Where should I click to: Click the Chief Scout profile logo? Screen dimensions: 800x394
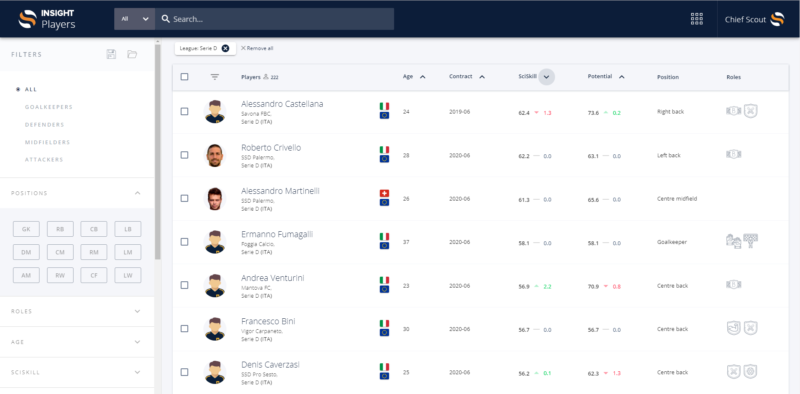777,19
